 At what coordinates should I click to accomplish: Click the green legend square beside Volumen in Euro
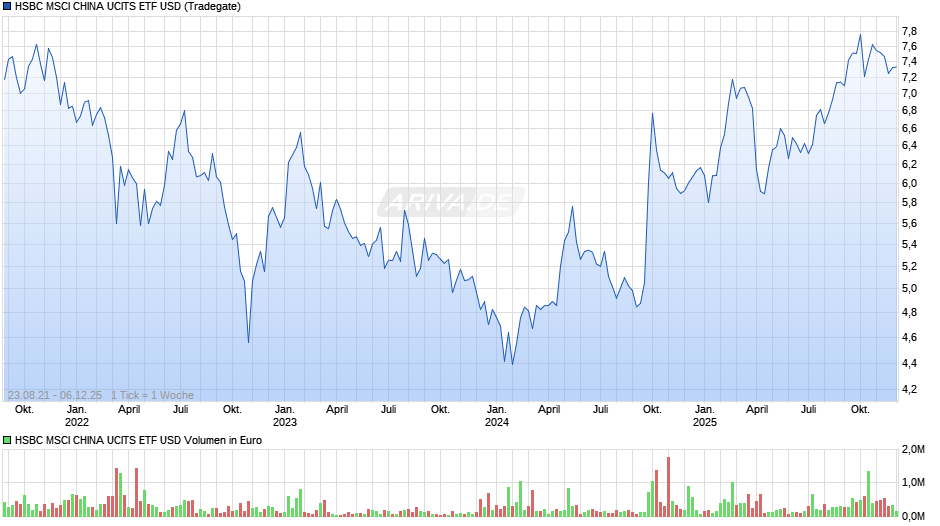click(x=7, y=440)
